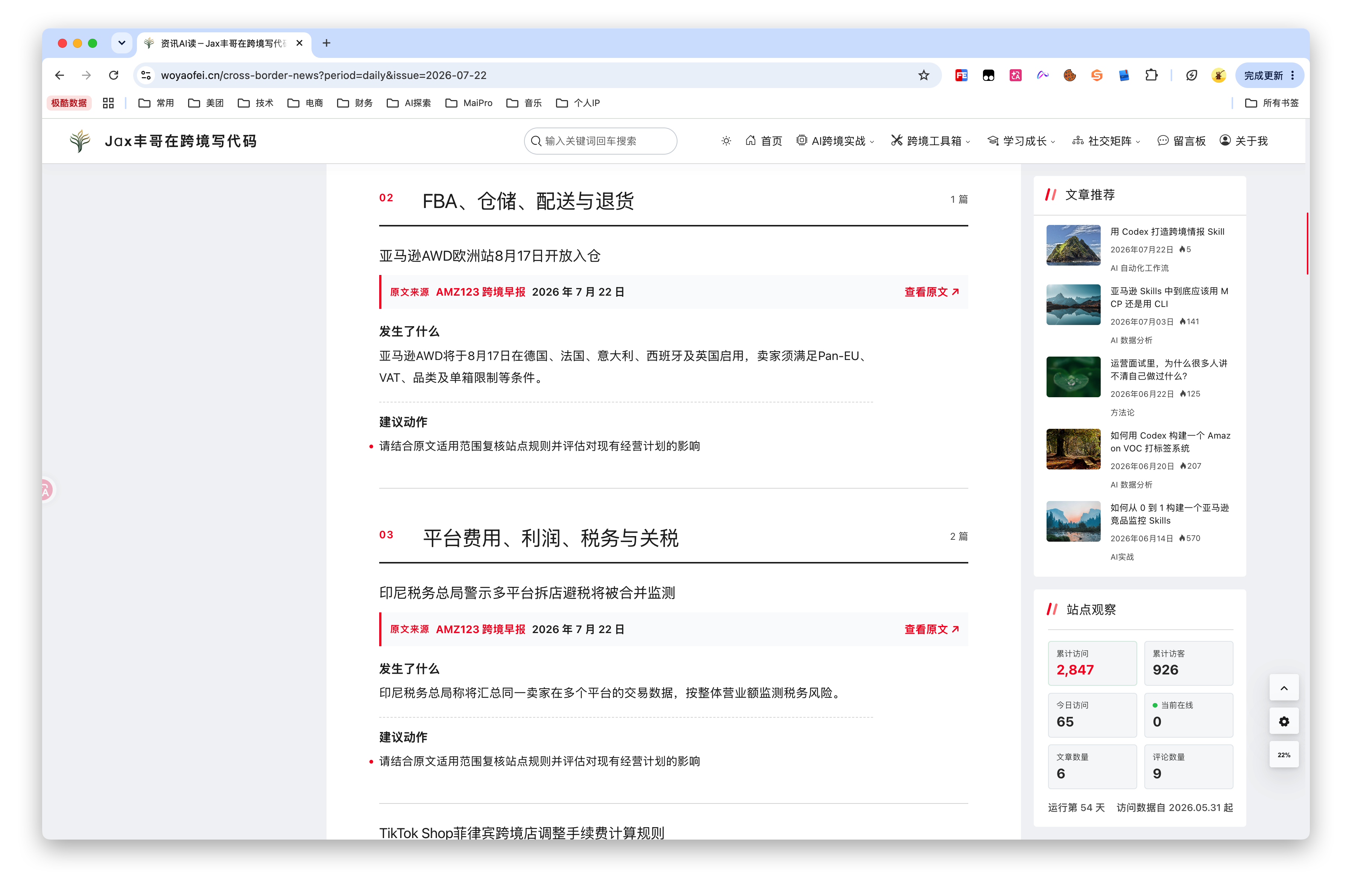Open article 用 Codex 打造跨境情报 Skill
Image resolution: width=1352 pixels, height=896 pixels.
point(1167,231)
